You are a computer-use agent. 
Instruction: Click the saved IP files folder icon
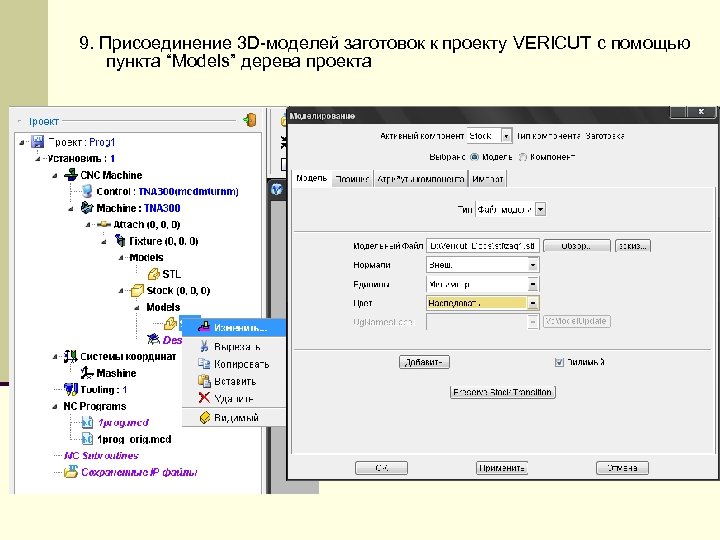71,472
